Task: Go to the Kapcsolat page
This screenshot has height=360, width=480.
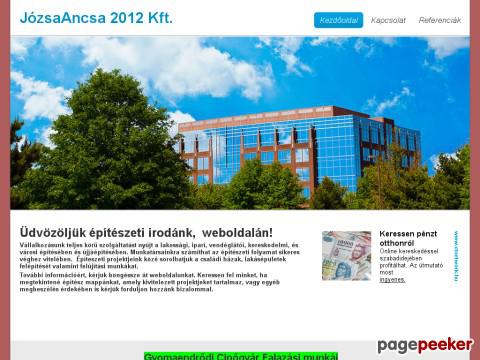Action: pos(388,20)
